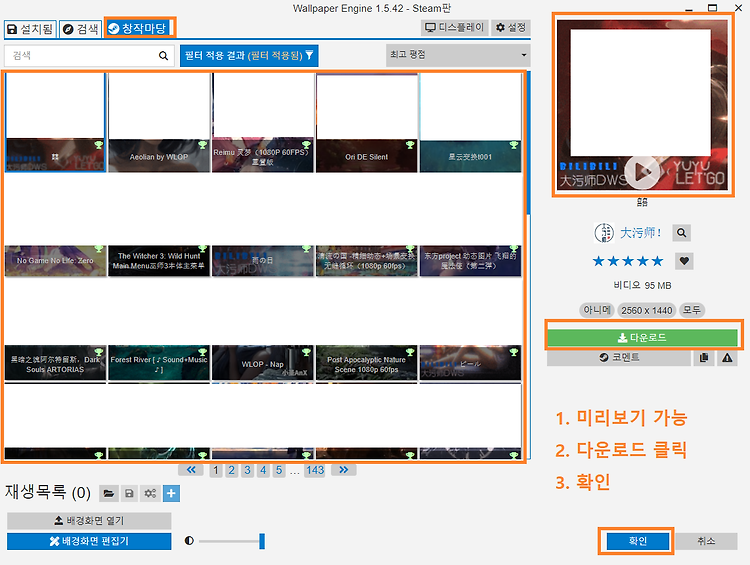Click trophy icon on Ori DE Silent

(x=410, y=145)
